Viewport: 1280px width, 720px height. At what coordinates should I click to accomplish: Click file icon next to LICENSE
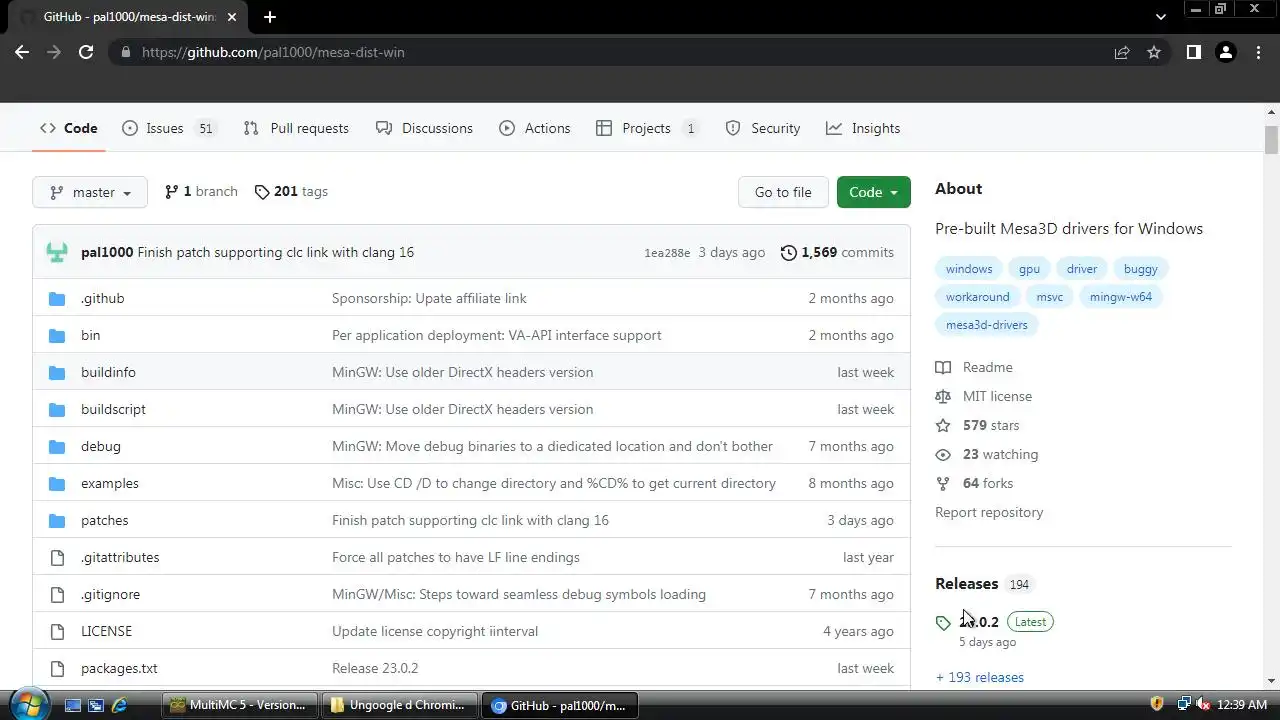click(57, 631)
